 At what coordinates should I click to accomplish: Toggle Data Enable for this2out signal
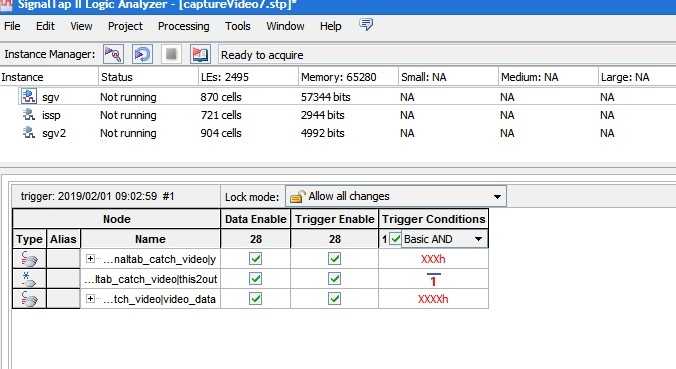pyautogui.click(x=256, y=278)
